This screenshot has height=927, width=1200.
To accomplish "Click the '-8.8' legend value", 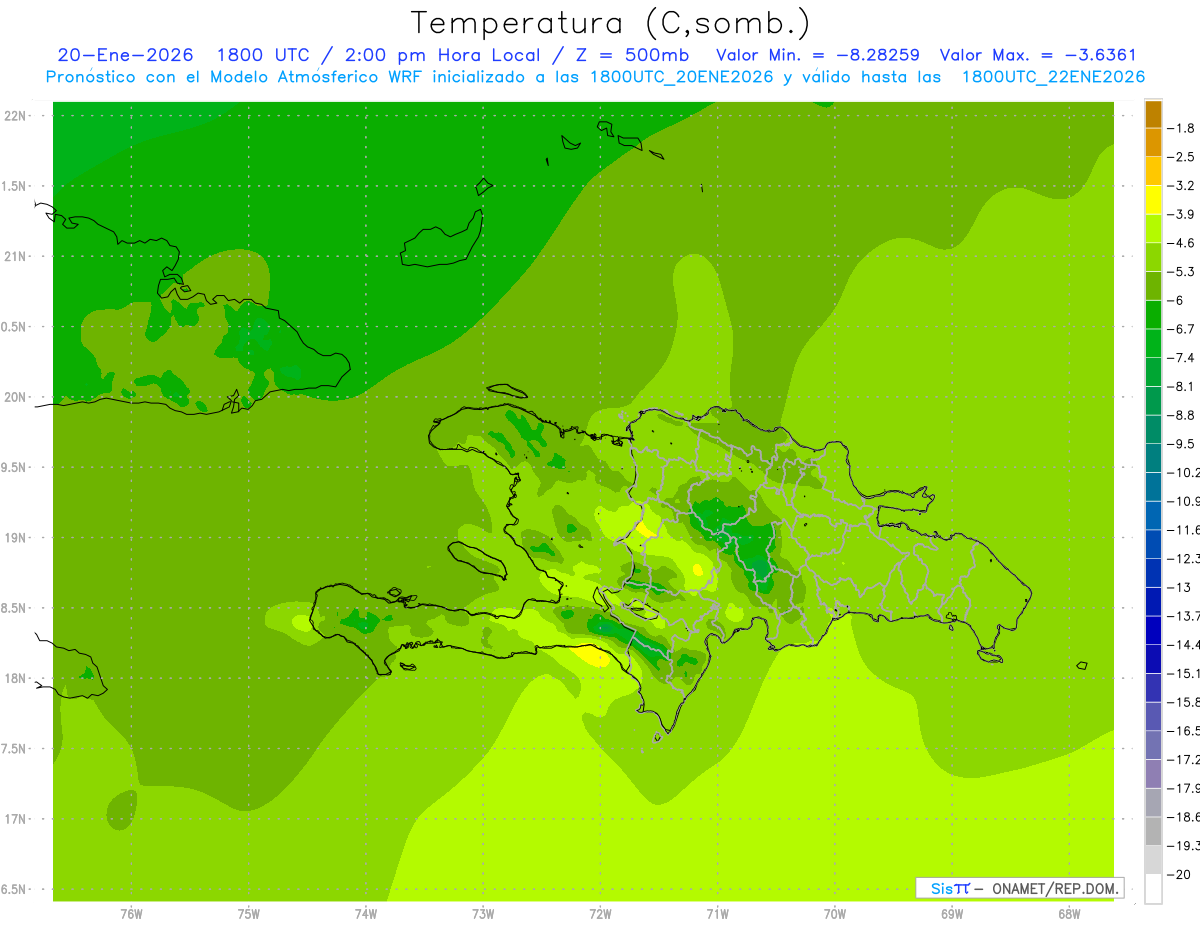I will point(1181,415).
